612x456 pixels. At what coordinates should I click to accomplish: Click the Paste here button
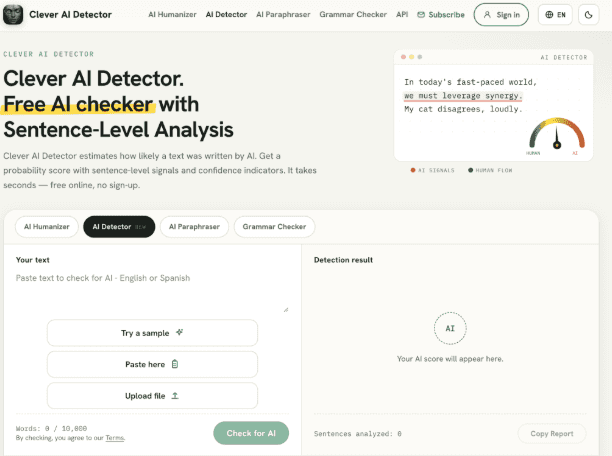(152, 364)
